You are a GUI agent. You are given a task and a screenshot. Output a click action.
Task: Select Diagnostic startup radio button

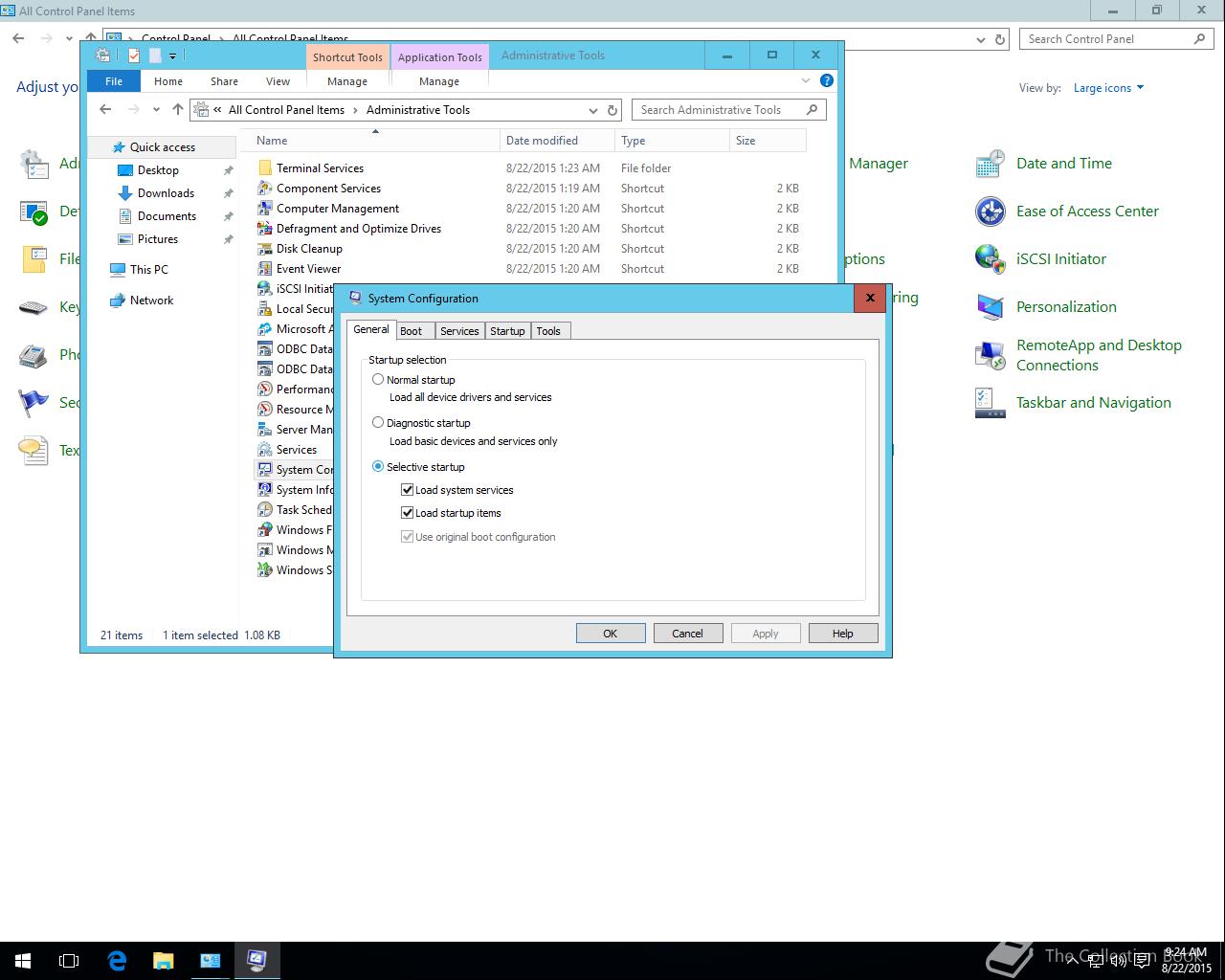coord(378,422)
